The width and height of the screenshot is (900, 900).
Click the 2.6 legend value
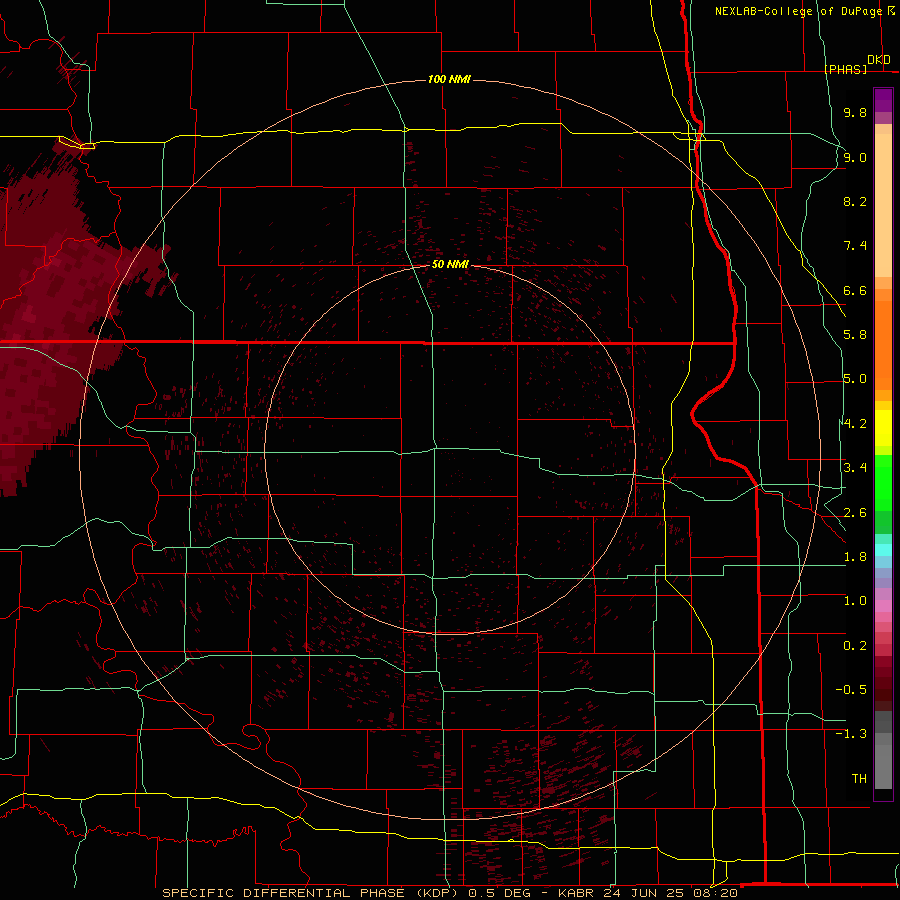pos(855,513)
